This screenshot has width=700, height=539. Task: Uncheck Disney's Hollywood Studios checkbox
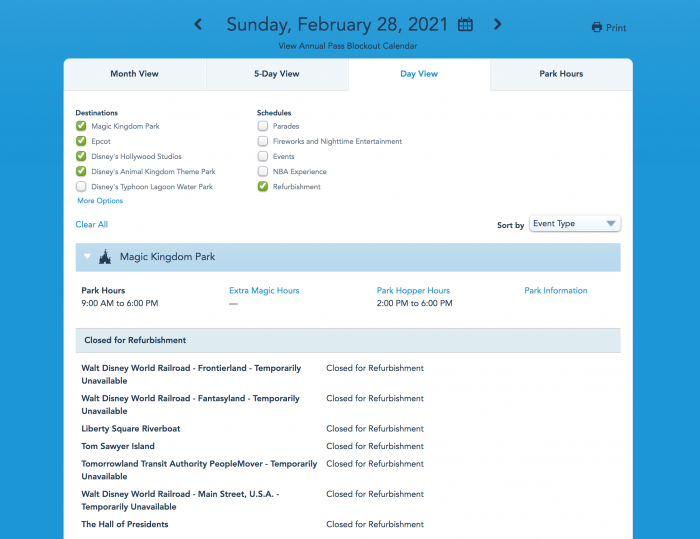point(81,156)
